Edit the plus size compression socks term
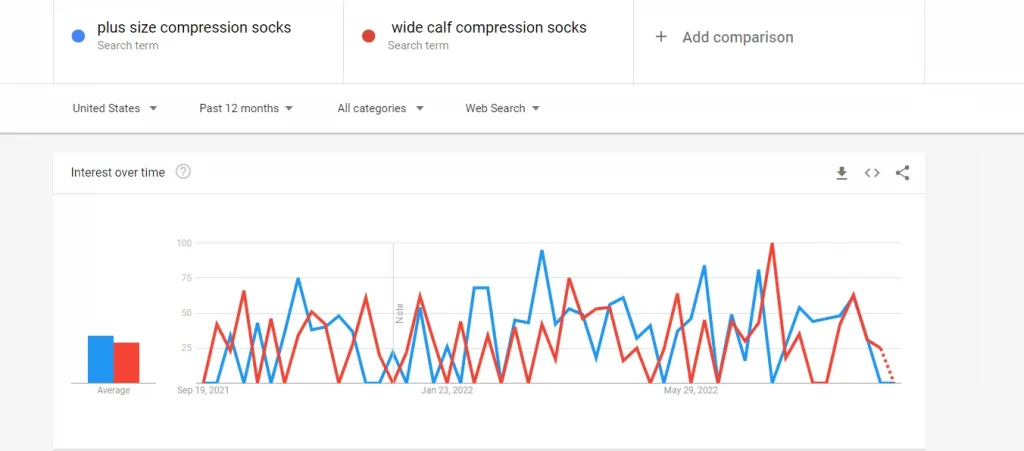This screenshot has height=451, width=1024. click(194, 27)
